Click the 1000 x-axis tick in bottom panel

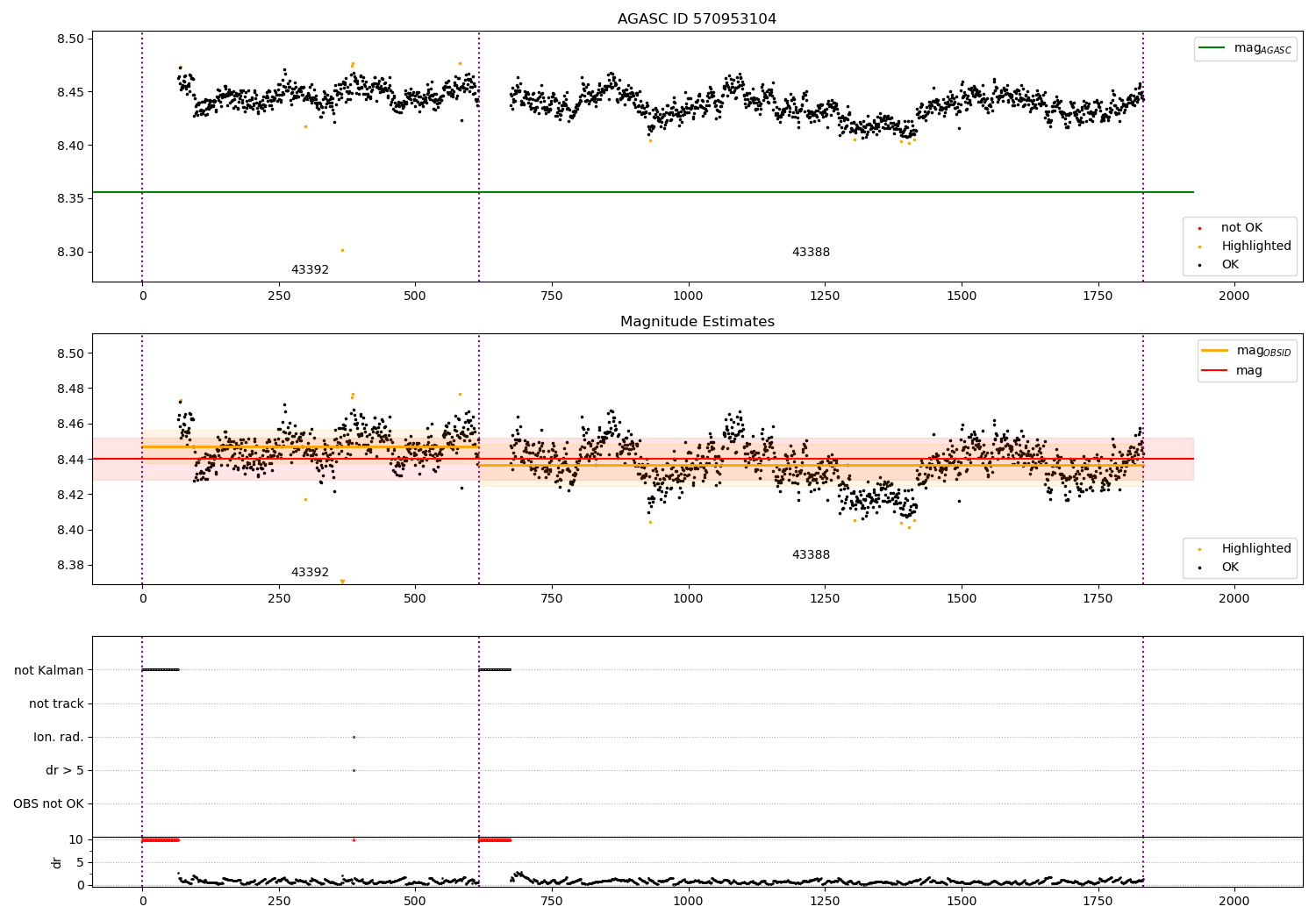click(688, 901)
